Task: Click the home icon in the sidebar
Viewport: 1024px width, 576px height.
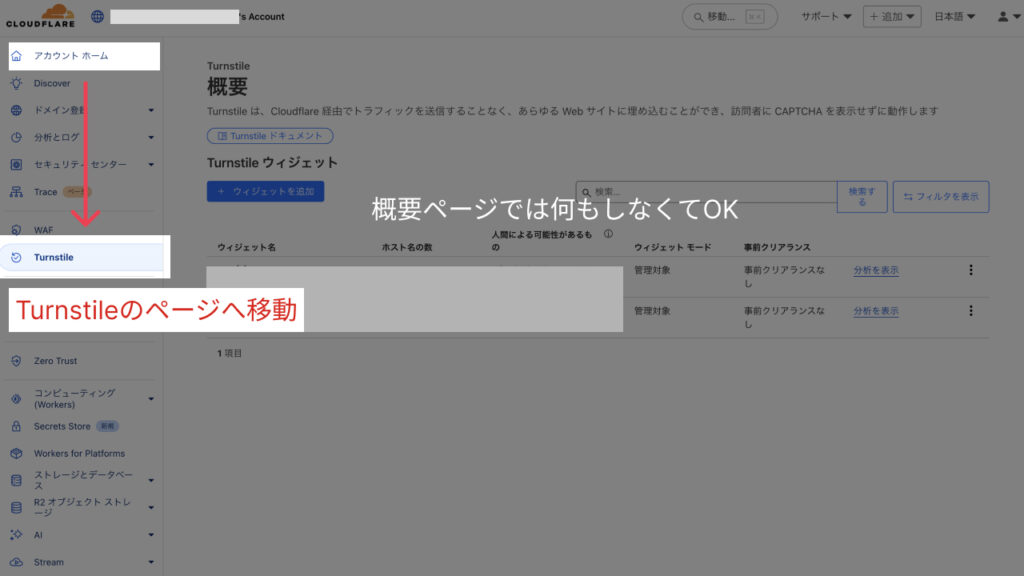Action: (16, 56)
